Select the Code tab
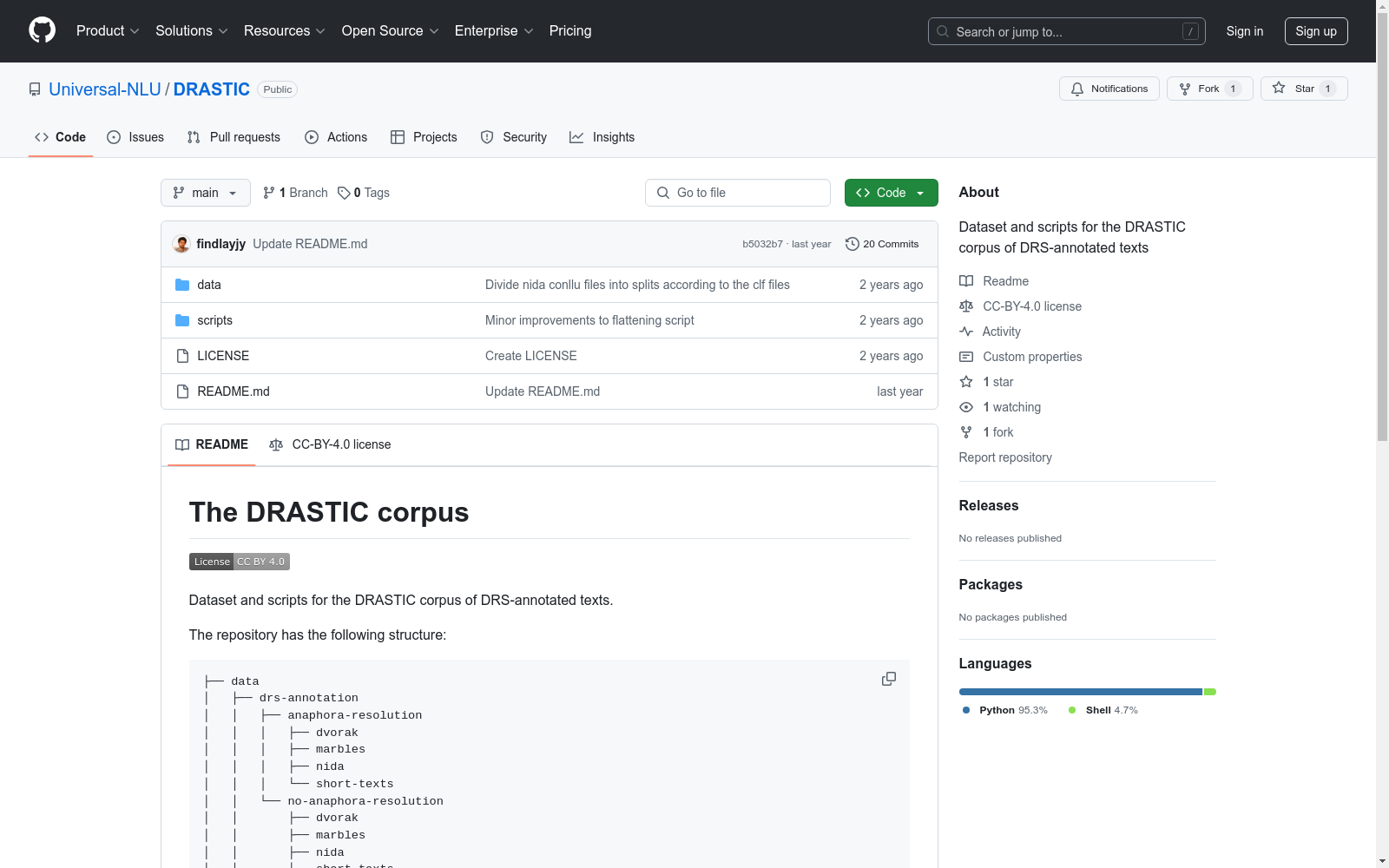The width and height of the screenshot is (1389, 868). coord(60,137)
